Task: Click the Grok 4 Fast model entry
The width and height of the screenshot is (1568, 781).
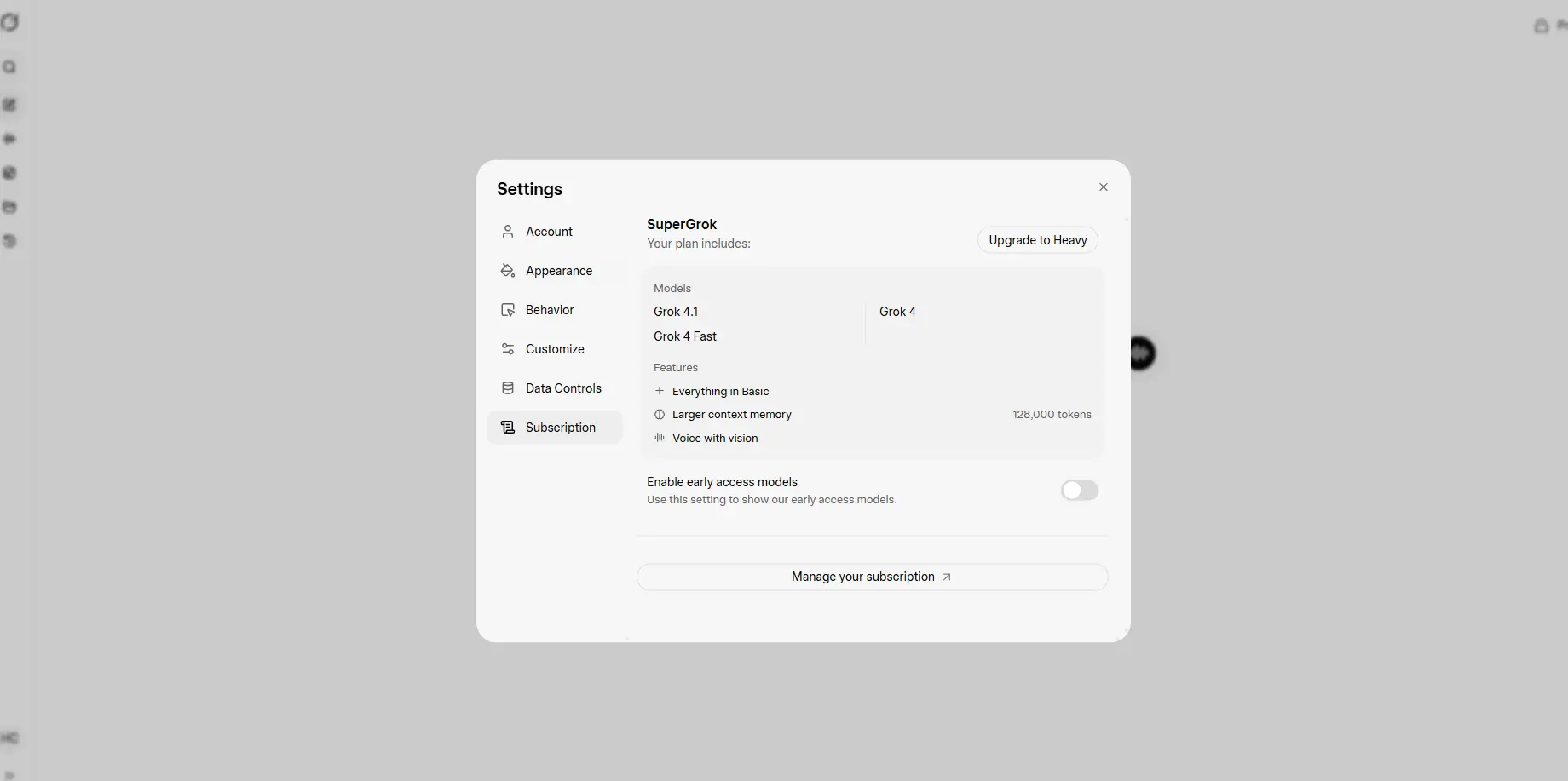Action: tap(685, 336)
